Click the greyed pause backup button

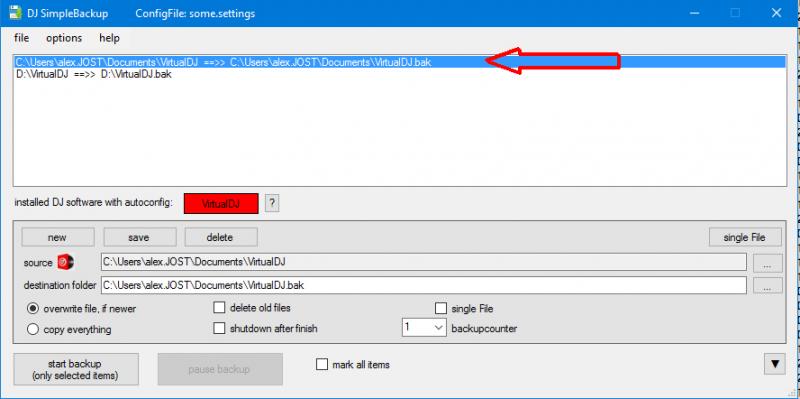pos(220,369)
